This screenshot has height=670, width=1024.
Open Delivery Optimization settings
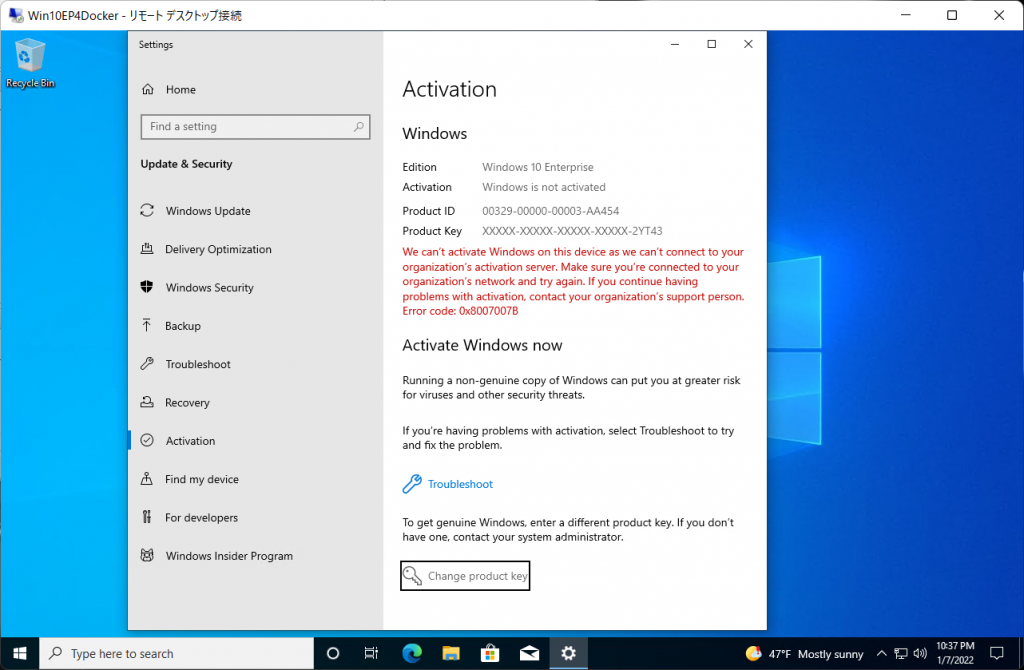pos(217,249)
